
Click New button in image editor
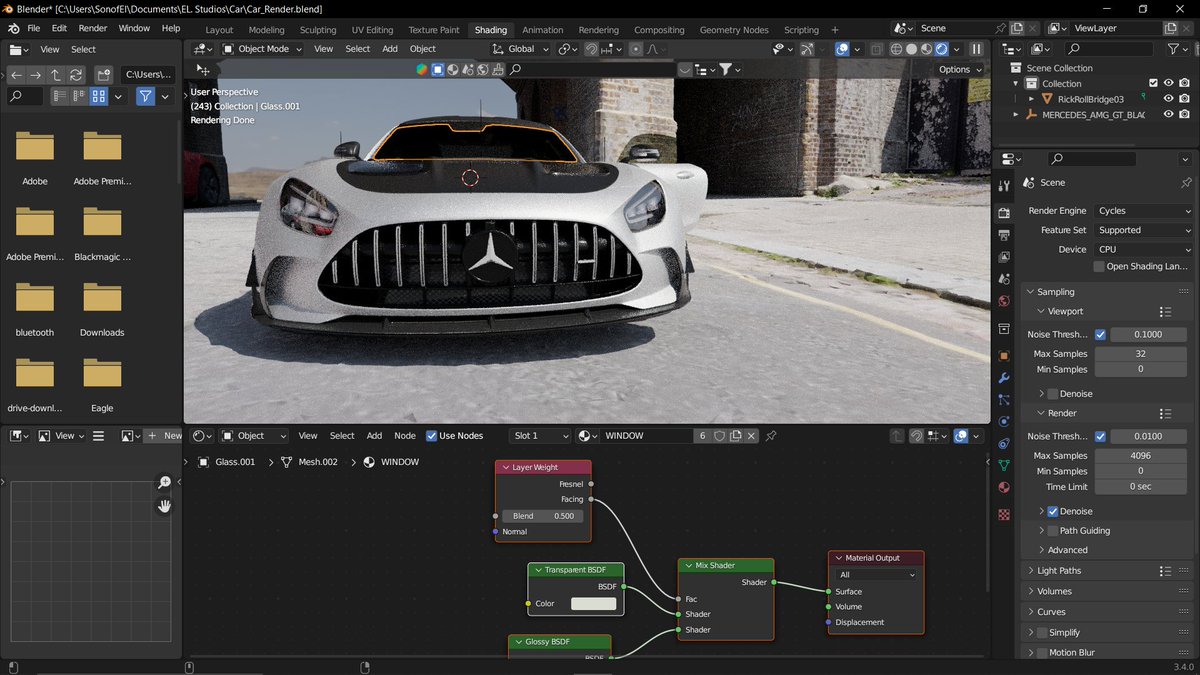point(165,436)
